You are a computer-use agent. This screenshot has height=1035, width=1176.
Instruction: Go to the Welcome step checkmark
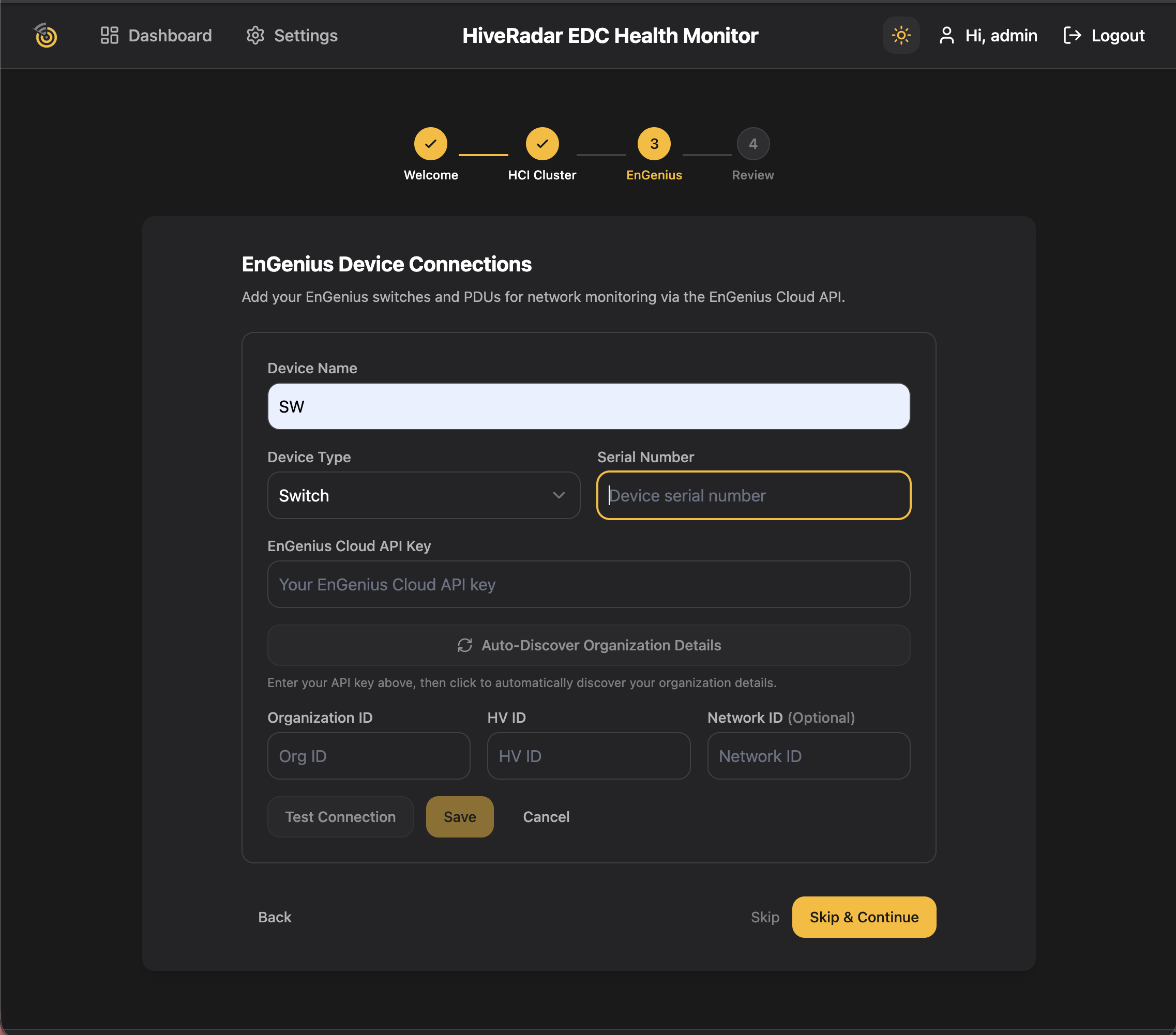430,144
